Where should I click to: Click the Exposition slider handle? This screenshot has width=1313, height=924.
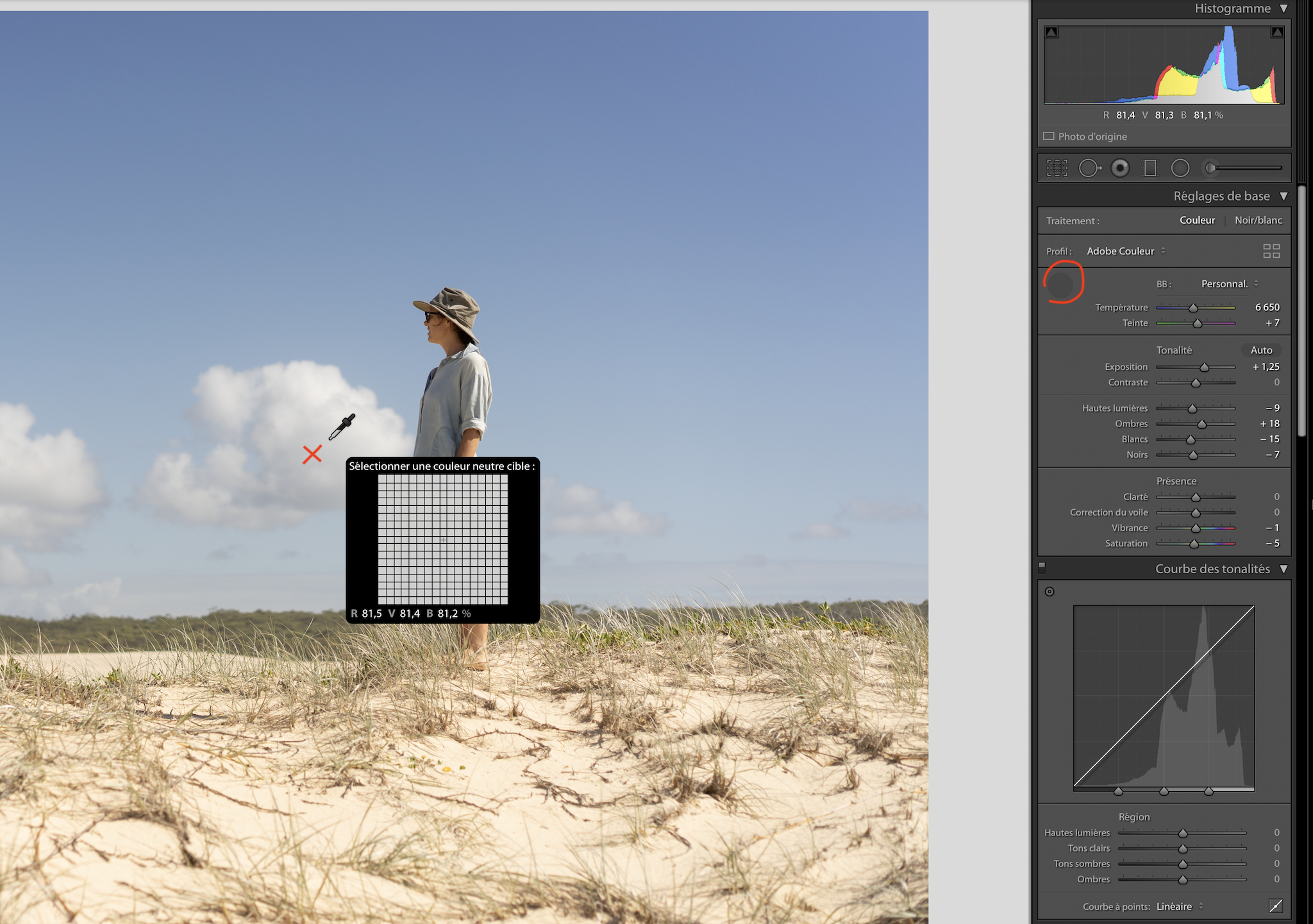(1204, 367)
